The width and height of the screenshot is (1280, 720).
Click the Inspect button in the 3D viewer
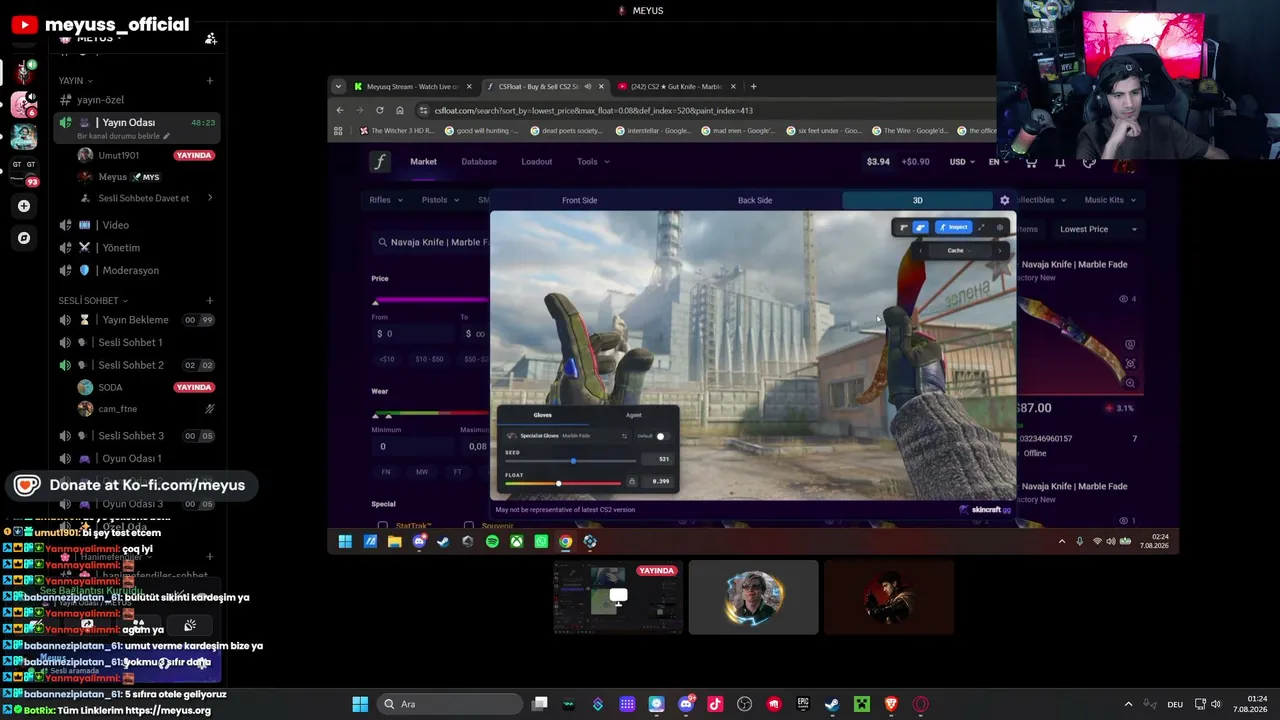click(953, 227)
